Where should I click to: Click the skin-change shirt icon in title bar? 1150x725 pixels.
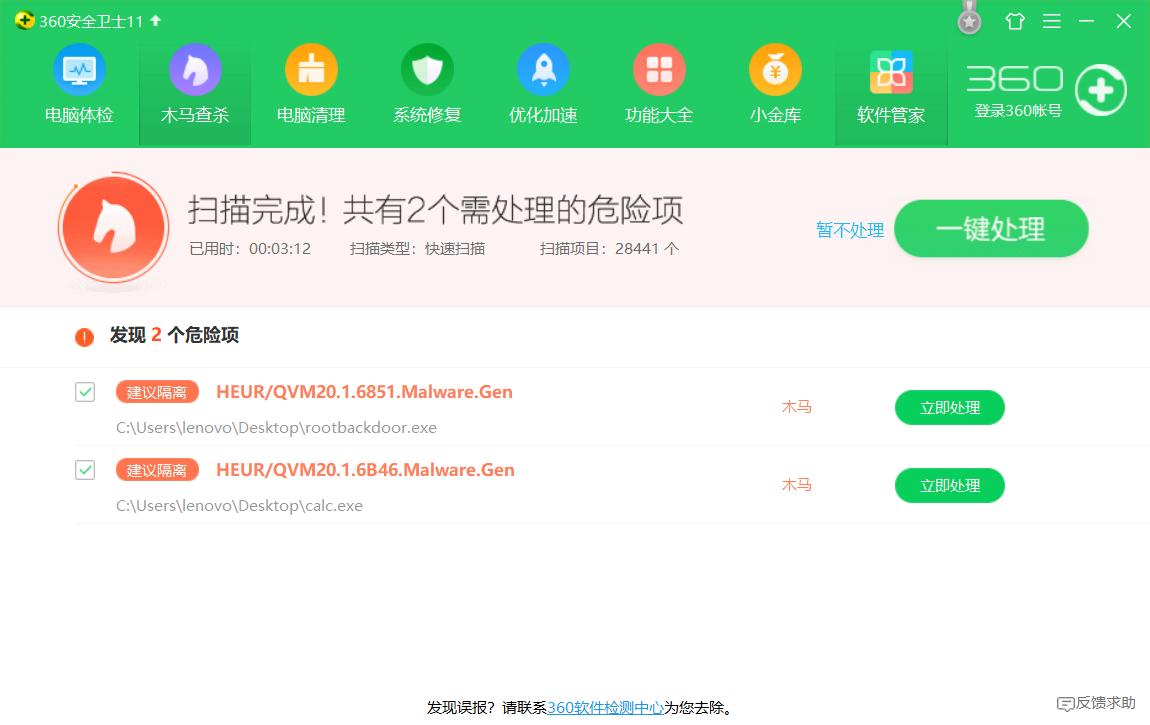tap(1015, 20)
